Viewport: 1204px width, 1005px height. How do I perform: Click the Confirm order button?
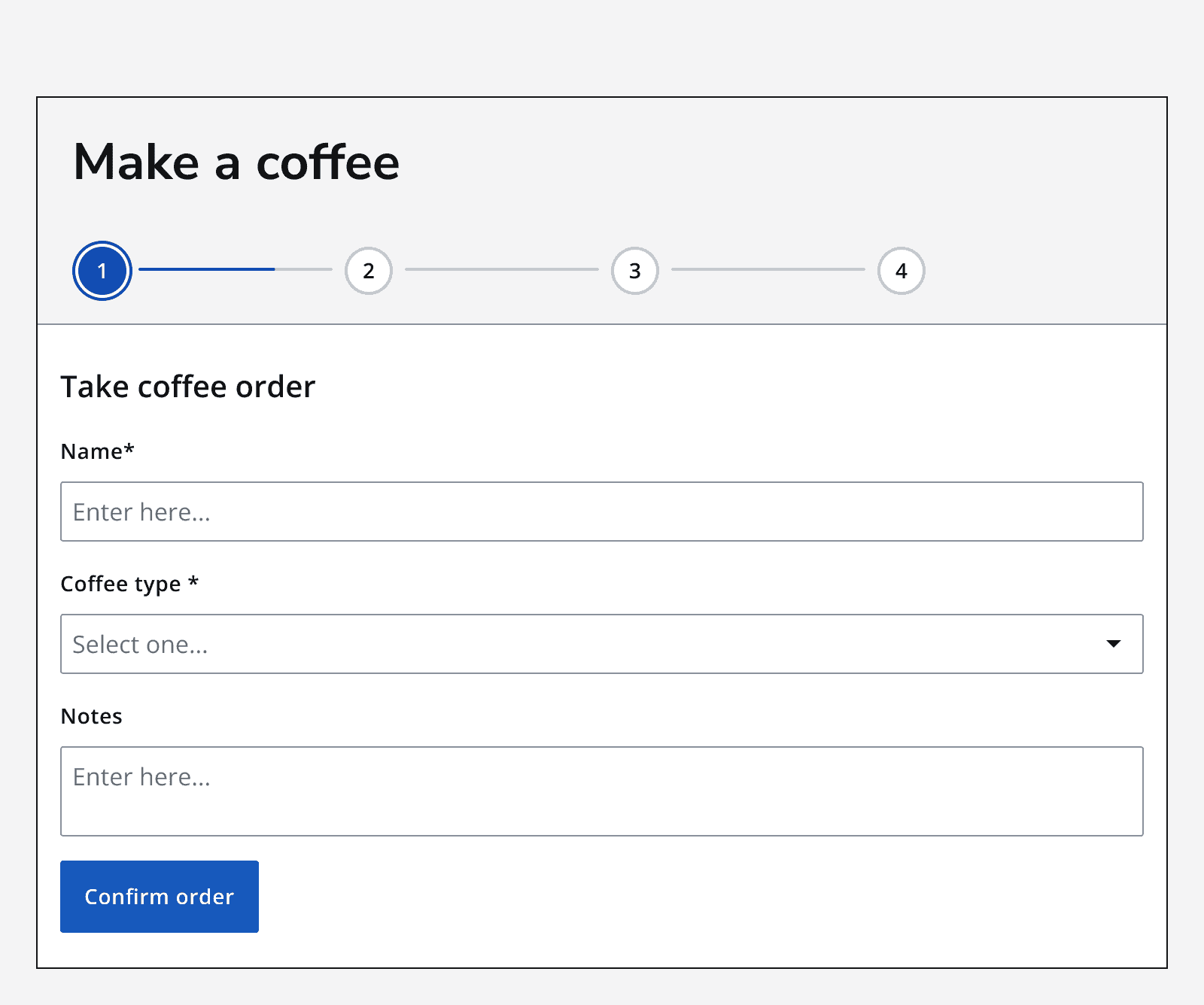[159, 897]
